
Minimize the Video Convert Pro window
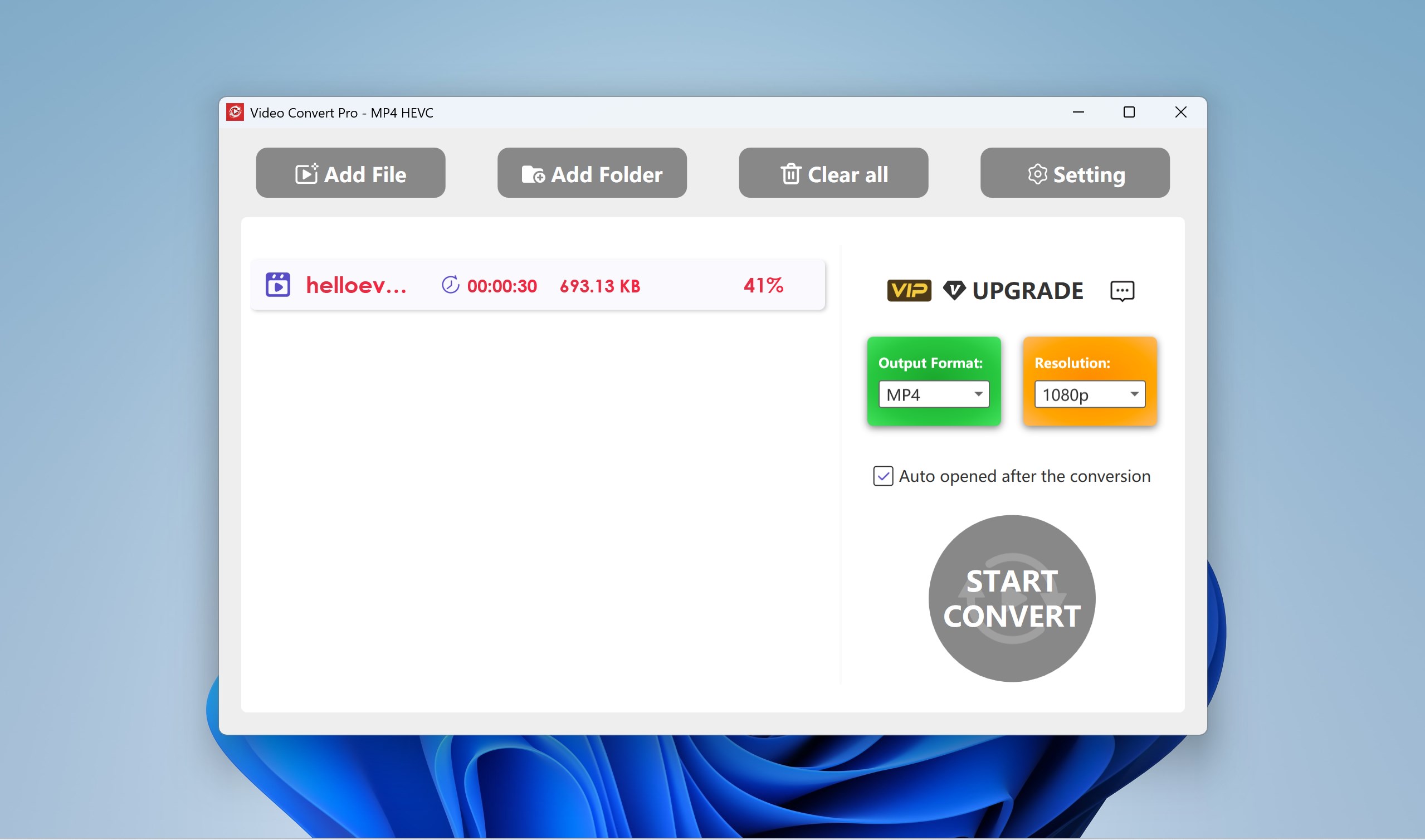coord(1078,112)
